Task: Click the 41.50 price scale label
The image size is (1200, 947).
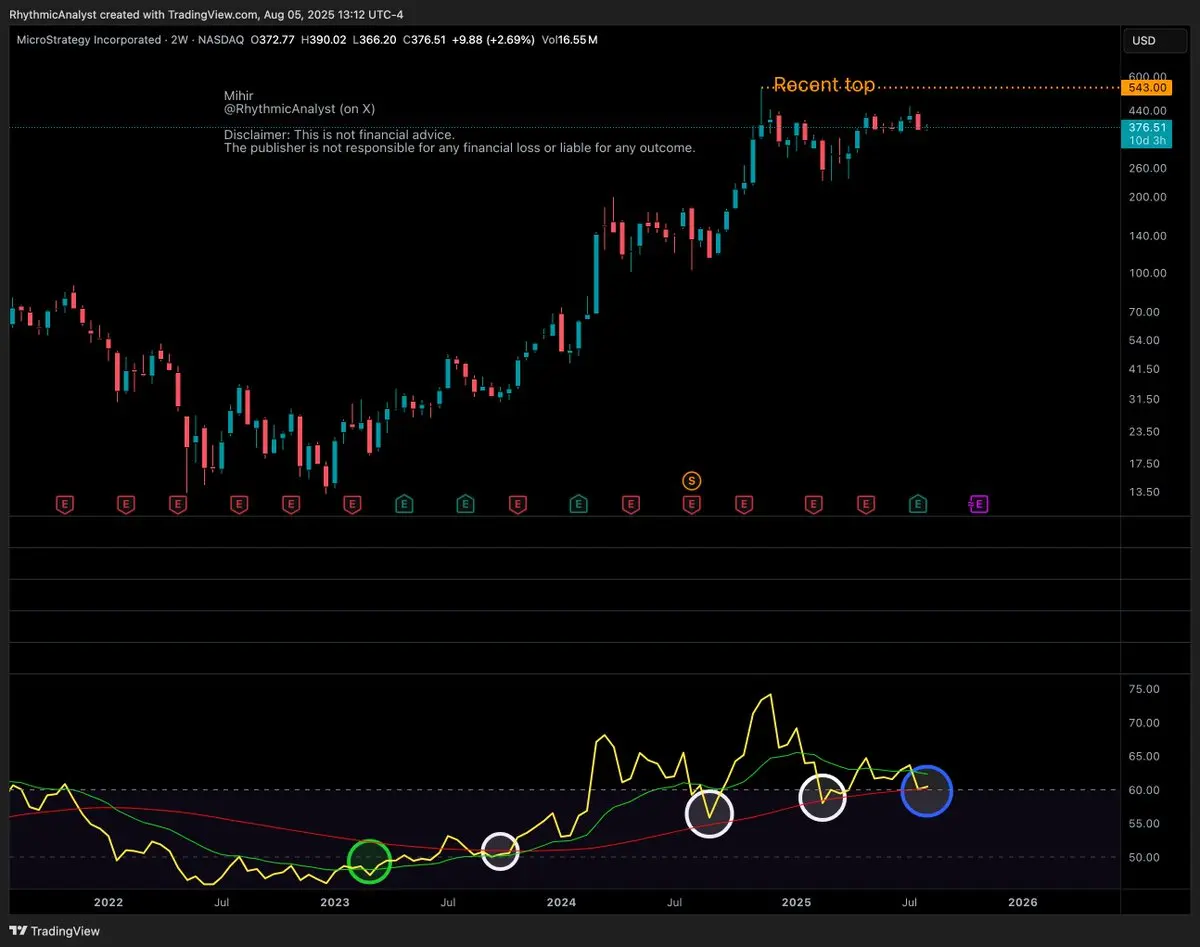Action: [1144, 369]
